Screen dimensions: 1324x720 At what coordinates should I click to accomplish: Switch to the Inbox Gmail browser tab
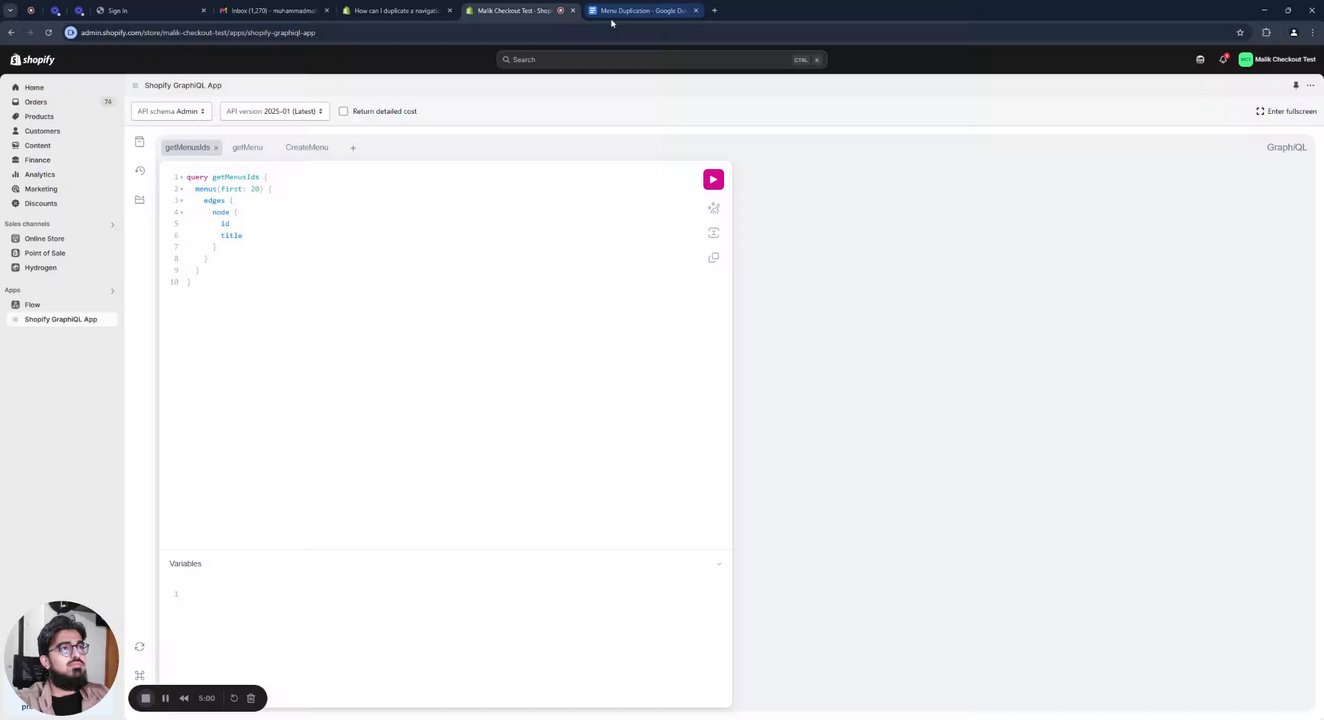(273, 10)
